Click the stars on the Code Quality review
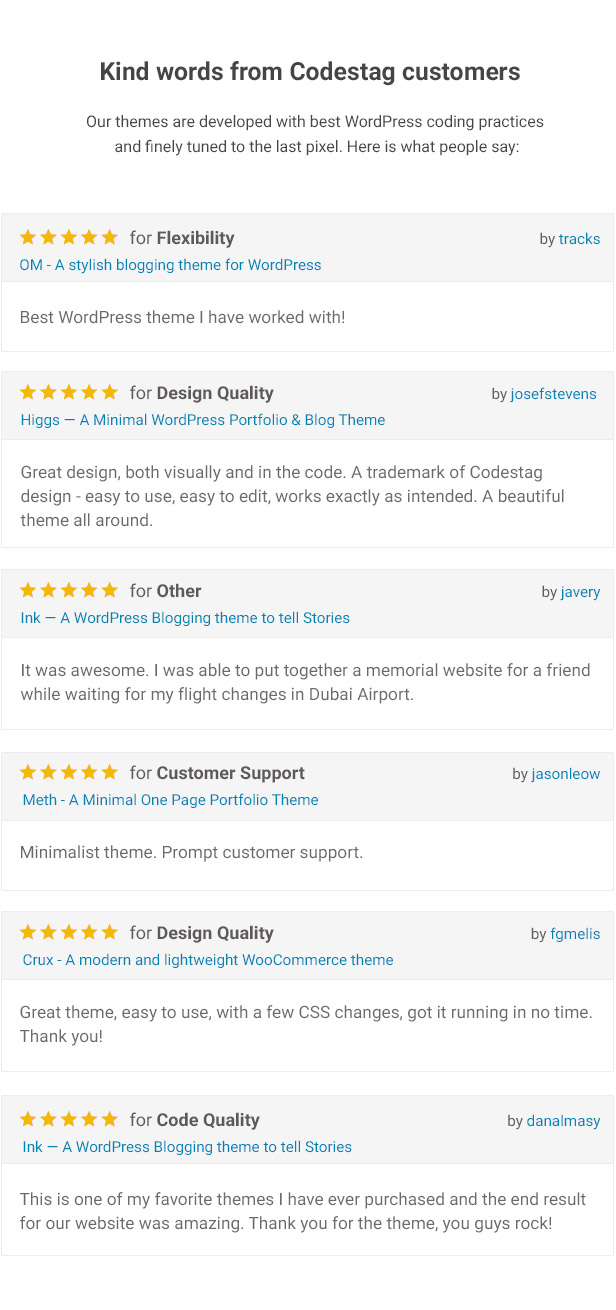Viewport: 616px width, 1310px height. [x=69, y=1119]
